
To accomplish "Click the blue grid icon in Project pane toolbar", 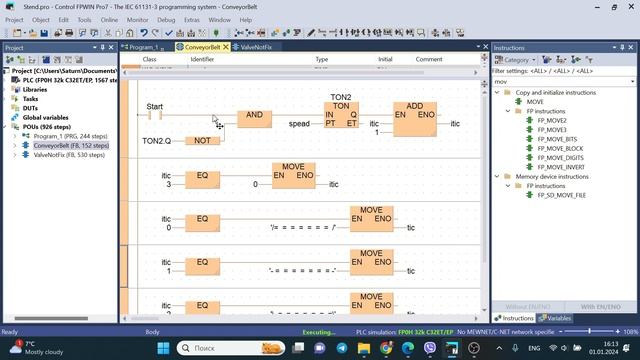I will (46, 60).
